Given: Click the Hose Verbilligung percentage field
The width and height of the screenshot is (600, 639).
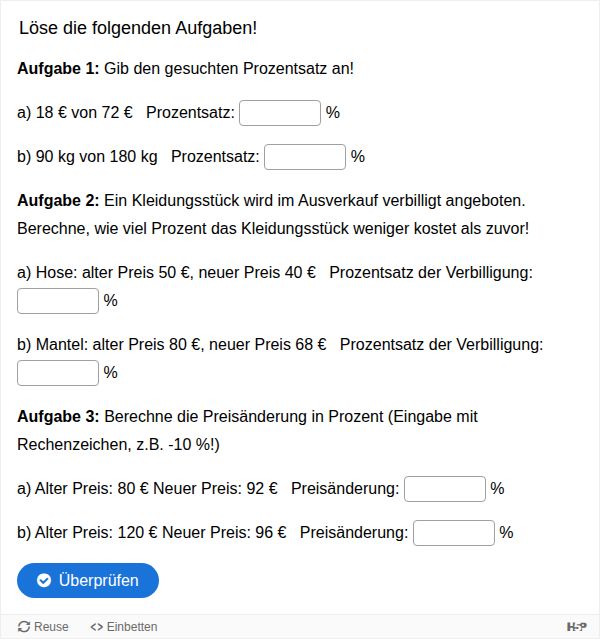Looking at the screenshot, I should point(58,301).
